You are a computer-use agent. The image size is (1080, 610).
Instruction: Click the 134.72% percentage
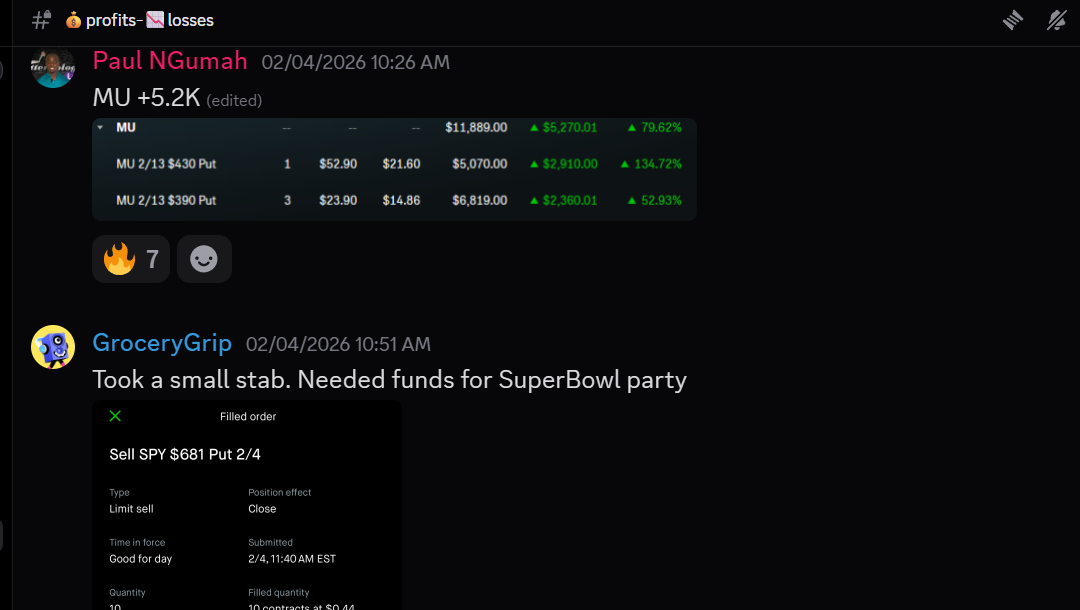click(658, 164)
